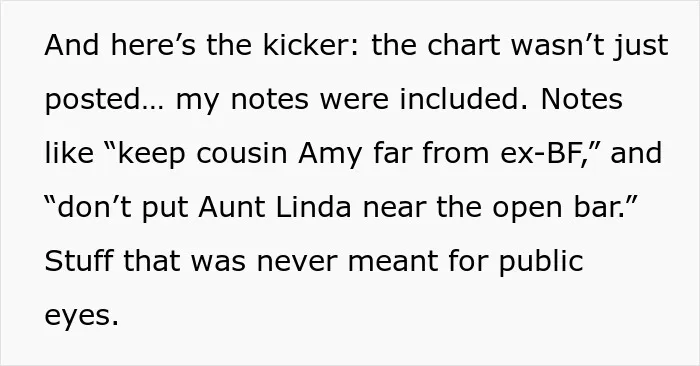Screen dimensions: 700x366
Task: Click the word "chart" in first line
Action: [463, 45]
